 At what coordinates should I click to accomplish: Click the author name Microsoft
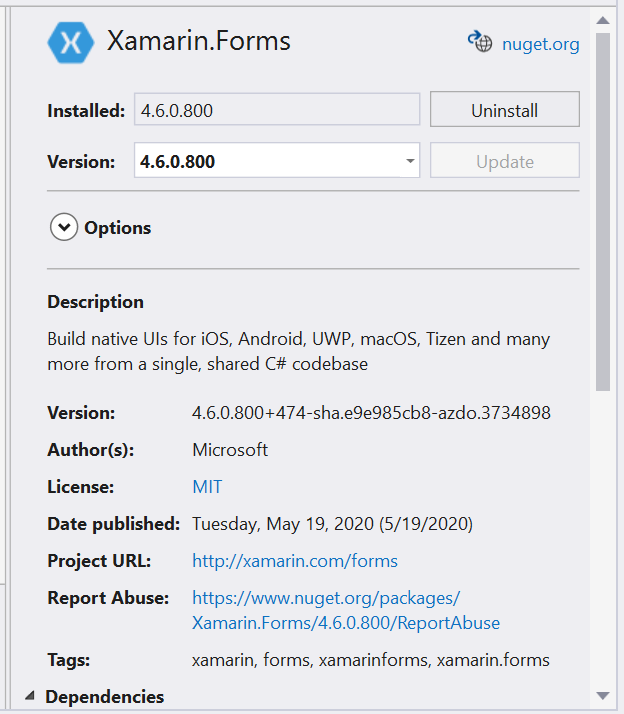tap(230, 450)
